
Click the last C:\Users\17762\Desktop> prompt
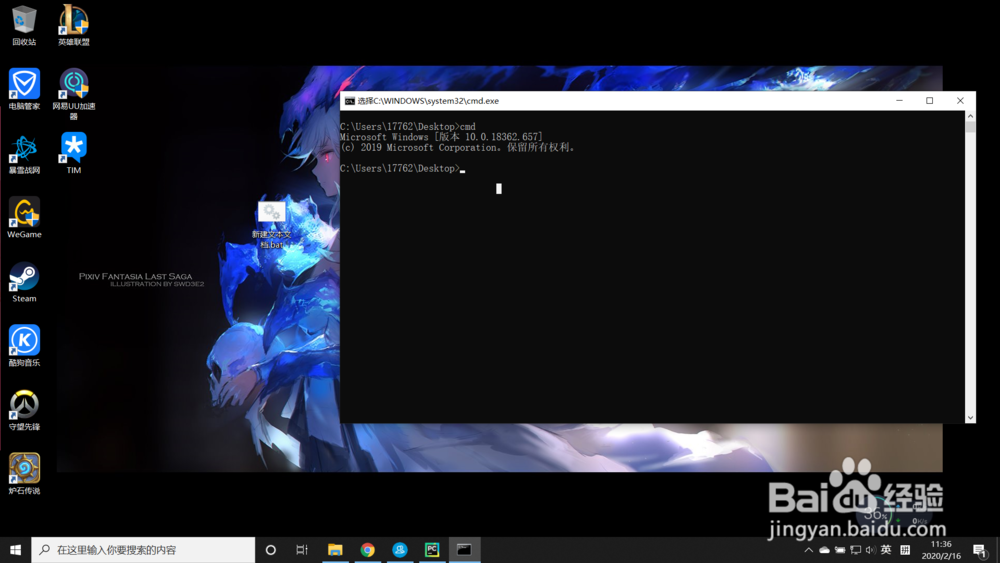[x=400, y=168]
